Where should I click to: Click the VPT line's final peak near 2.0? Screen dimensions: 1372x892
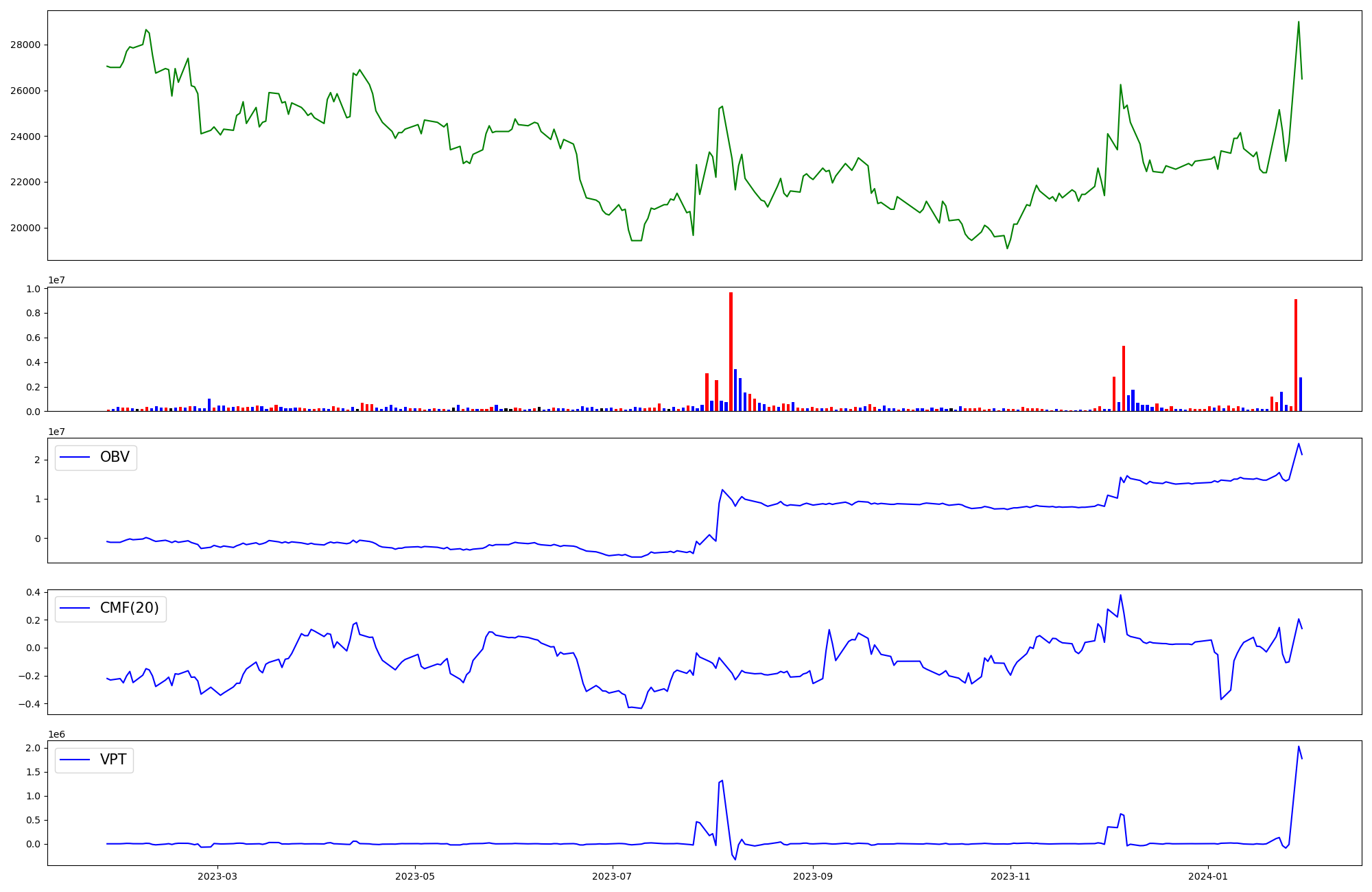pos(1299,747)
